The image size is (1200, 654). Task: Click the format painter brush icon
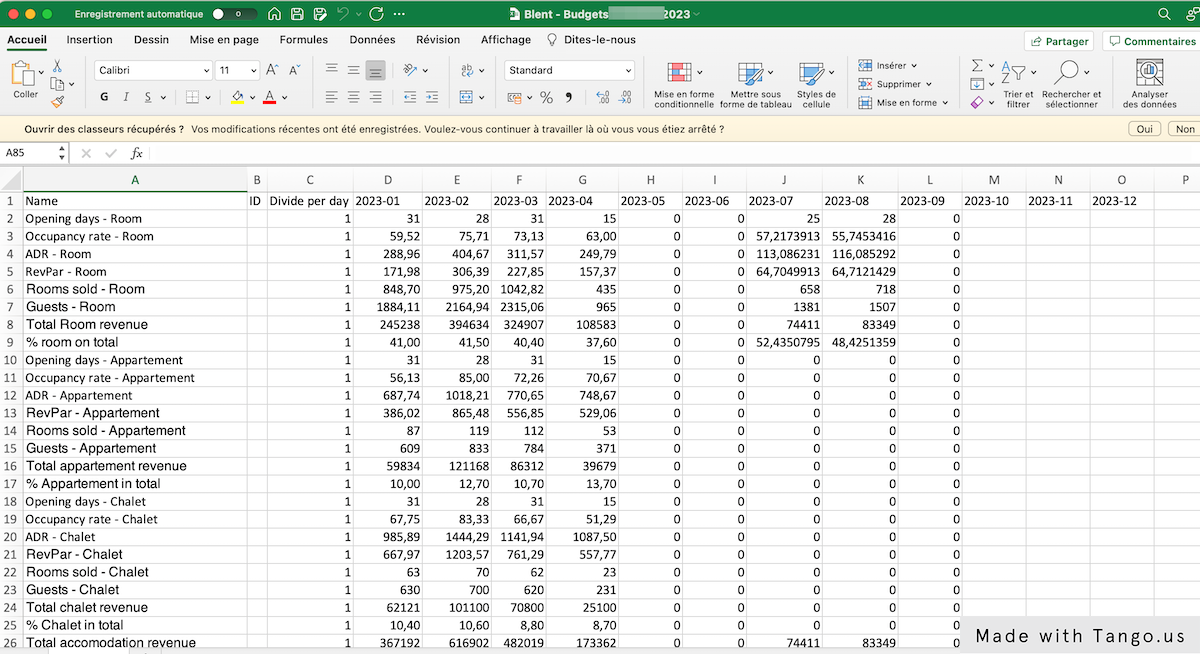point(57,100)
